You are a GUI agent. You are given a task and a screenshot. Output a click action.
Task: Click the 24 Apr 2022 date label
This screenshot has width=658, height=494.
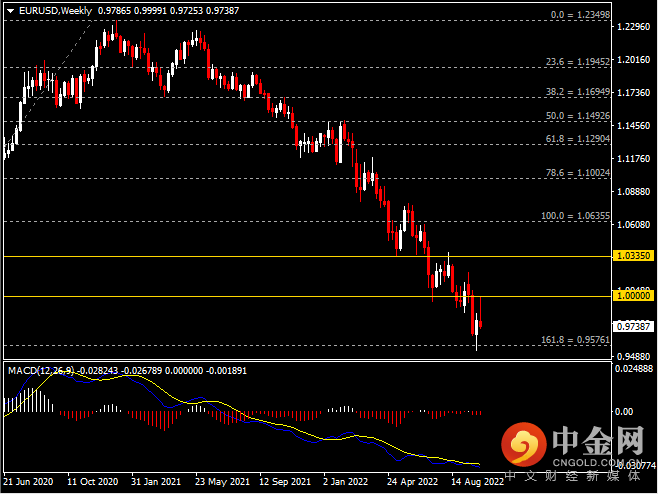(x=413, y=482)
